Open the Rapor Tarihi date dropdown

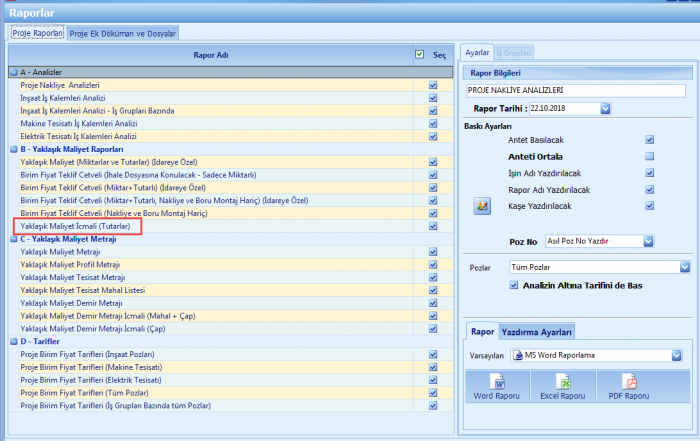click(606, 108)
